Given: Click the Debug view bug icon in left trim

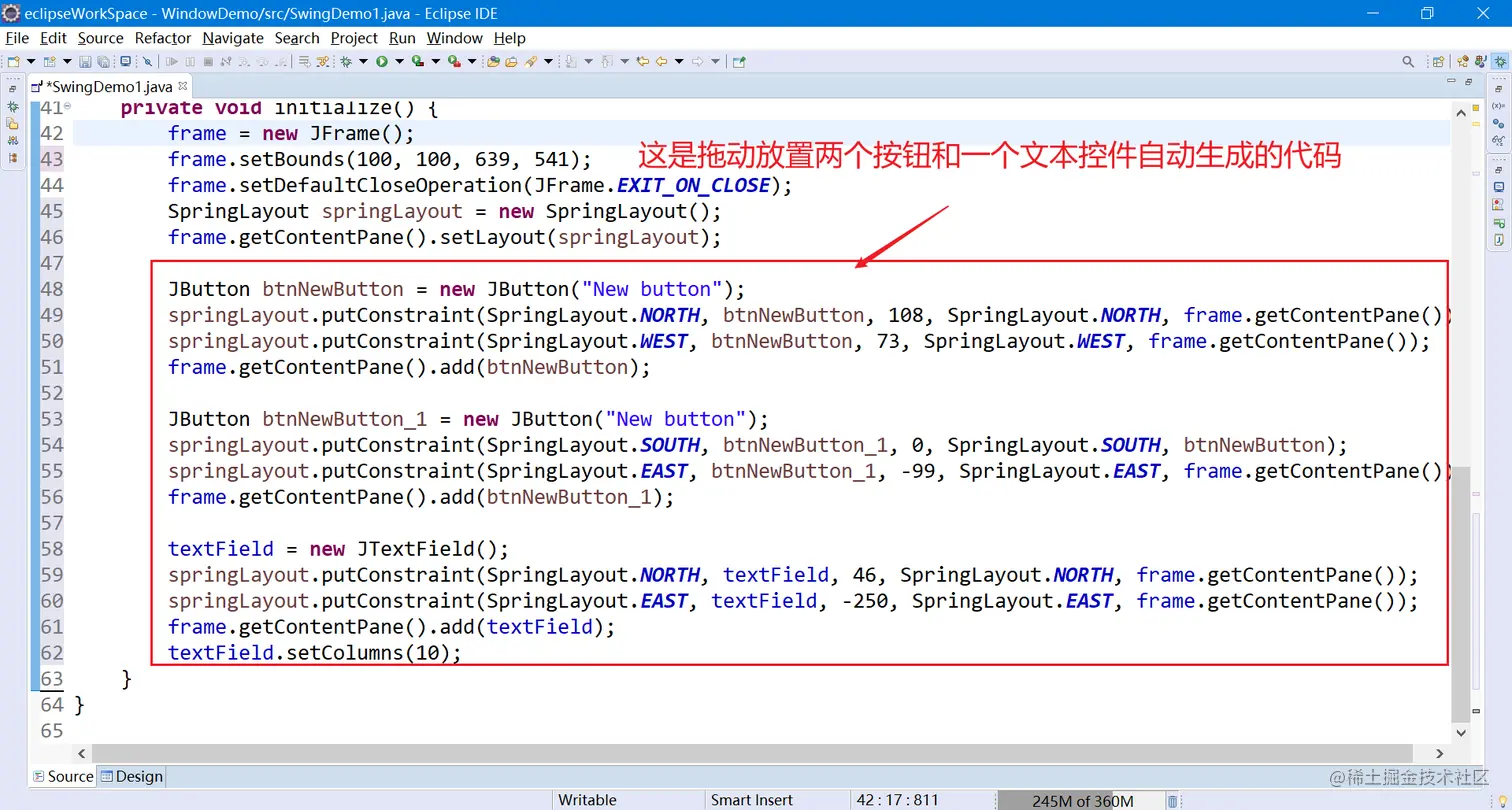Looking at the screenshot, I should point(13,105).
